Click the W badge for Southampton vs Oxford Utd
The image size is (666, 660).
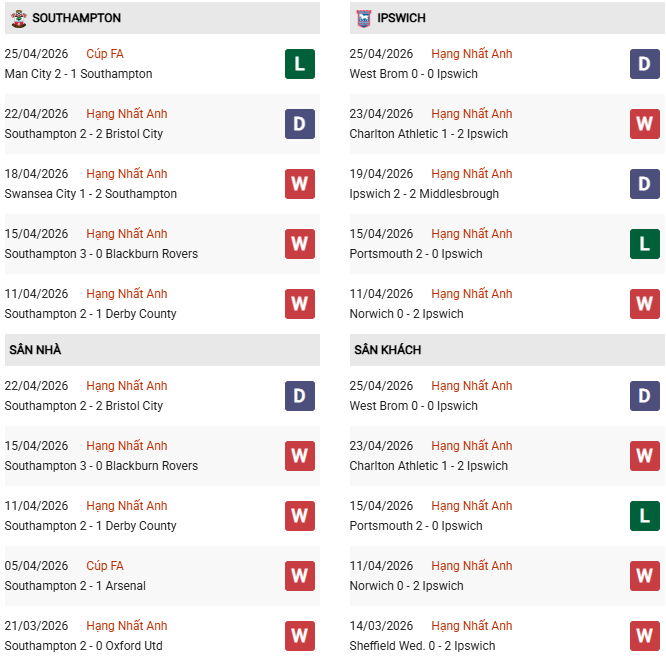[300, 636]
